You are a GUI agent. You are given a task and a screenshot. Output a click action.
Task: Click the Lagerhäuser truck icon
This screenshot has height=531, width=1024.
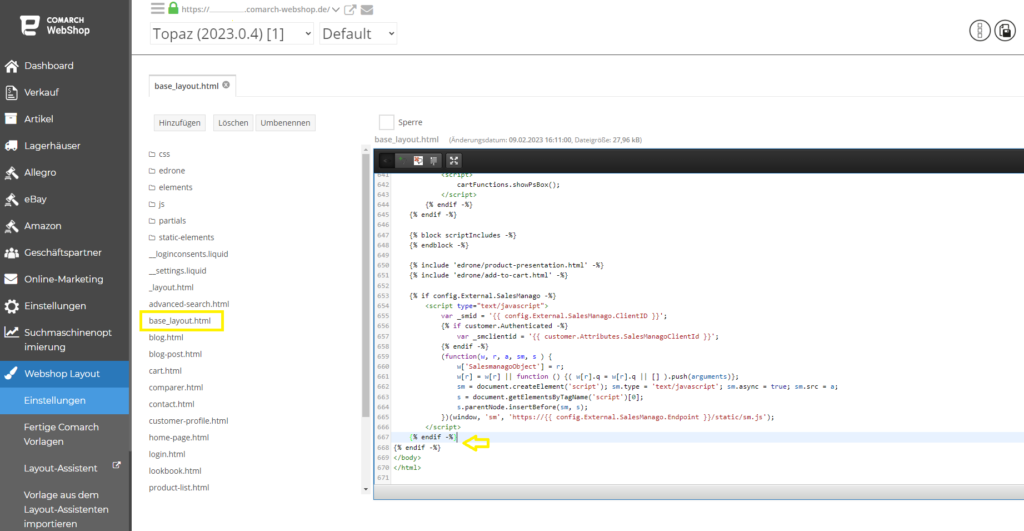coord(11,146)
